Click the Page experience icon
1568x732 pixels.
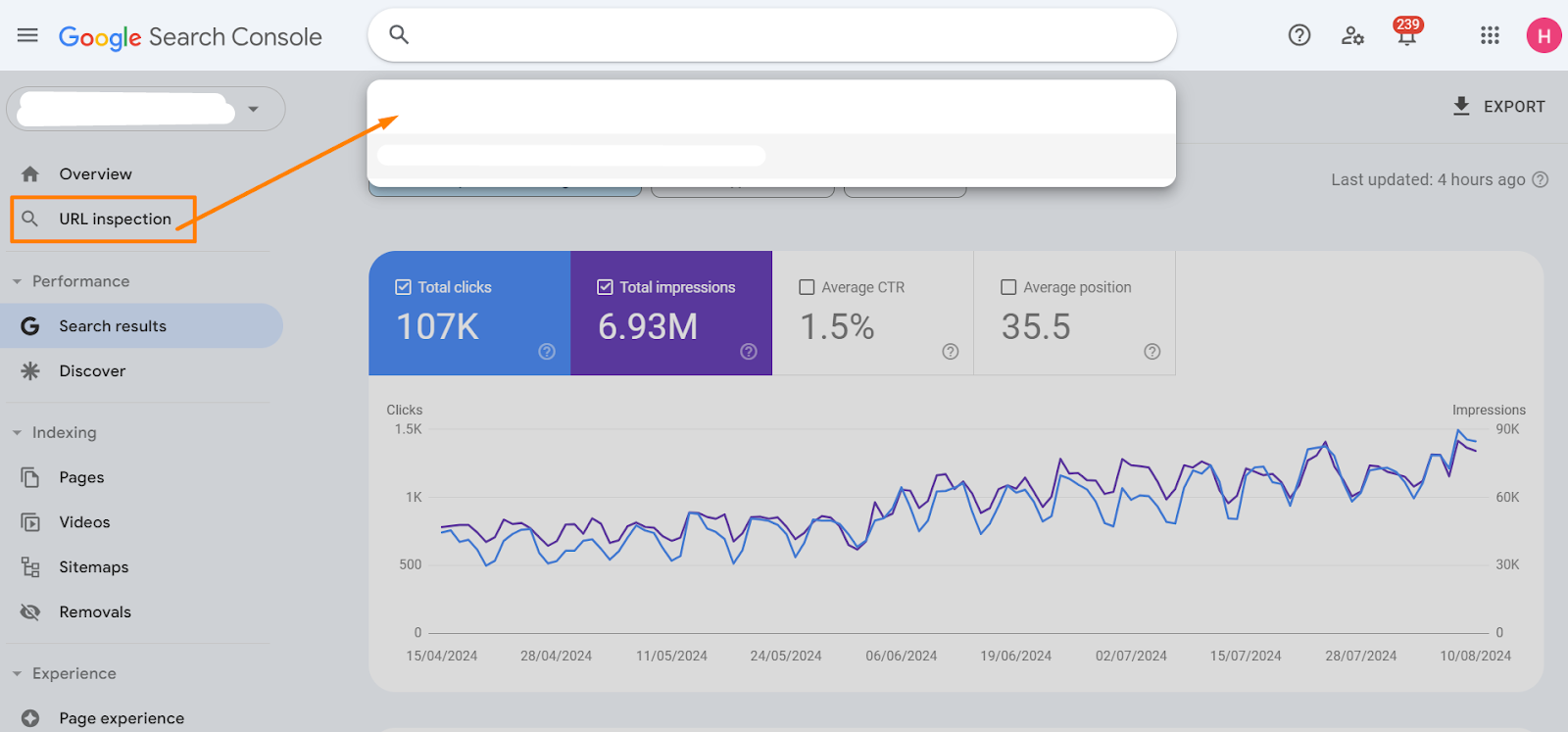30,718
